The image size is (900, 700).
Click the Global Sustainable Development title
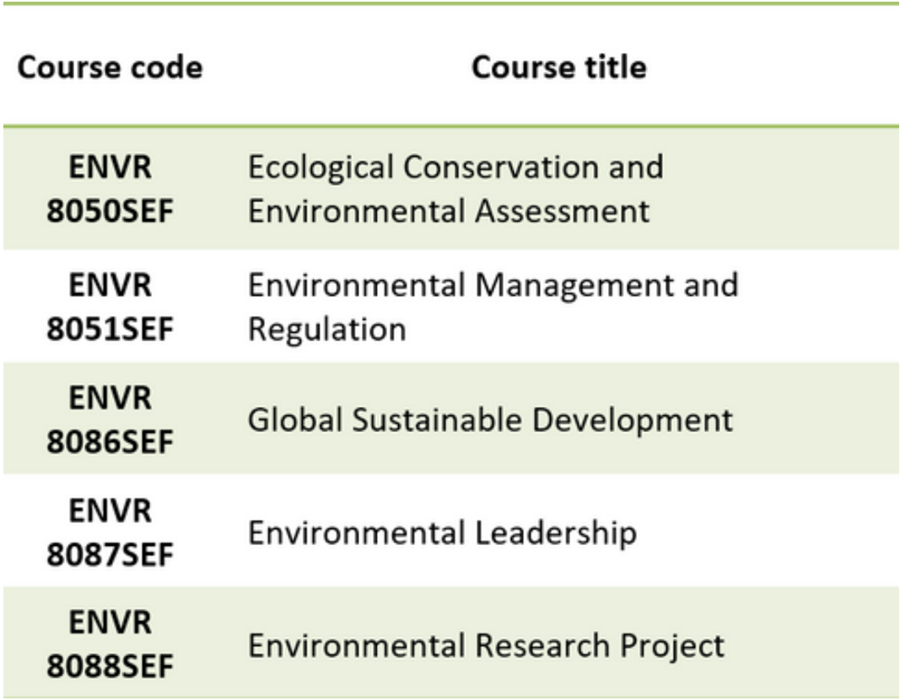490,419
